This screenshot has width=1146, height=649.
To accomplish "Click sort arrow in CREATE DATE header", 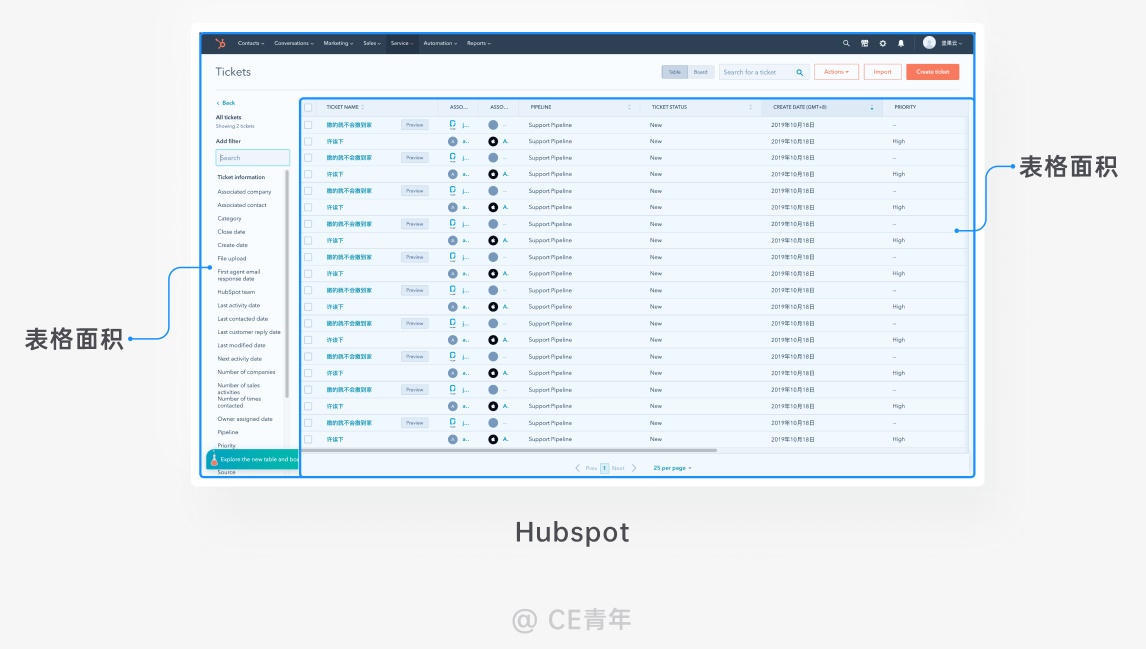I will click(872, 107).
